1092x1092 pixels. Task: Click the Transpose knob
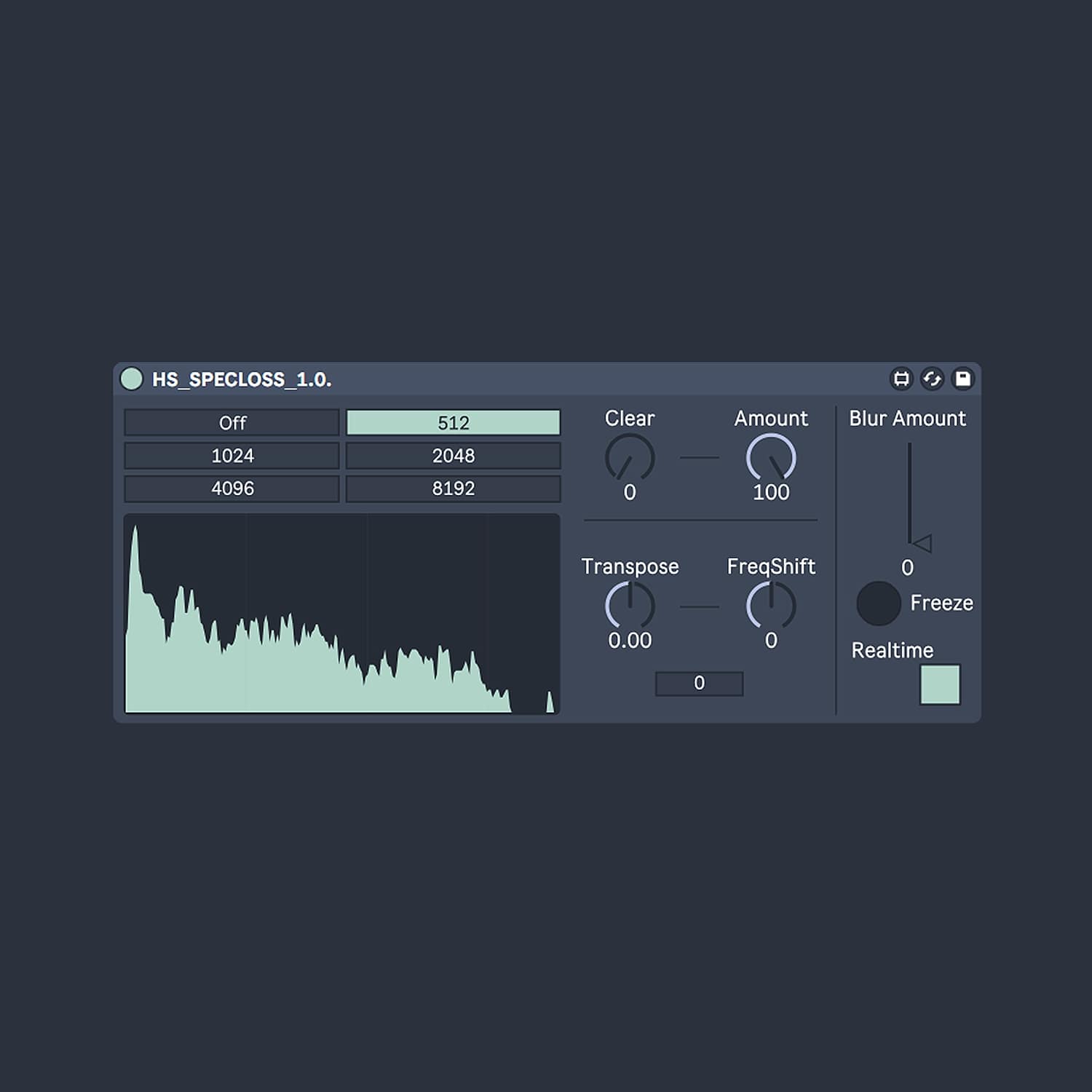pos(630,606)
